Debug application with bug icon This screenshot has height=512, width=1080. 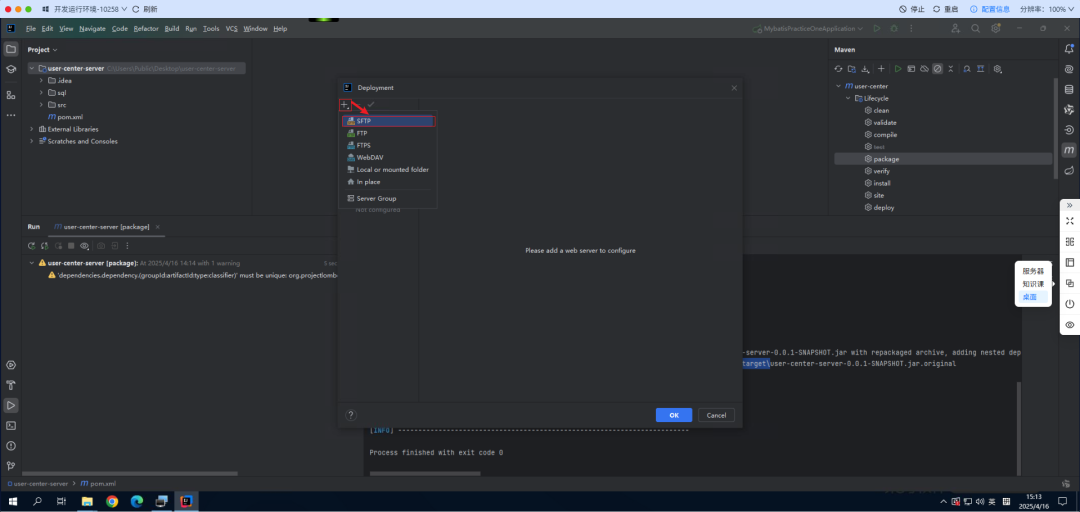(894, 28)
